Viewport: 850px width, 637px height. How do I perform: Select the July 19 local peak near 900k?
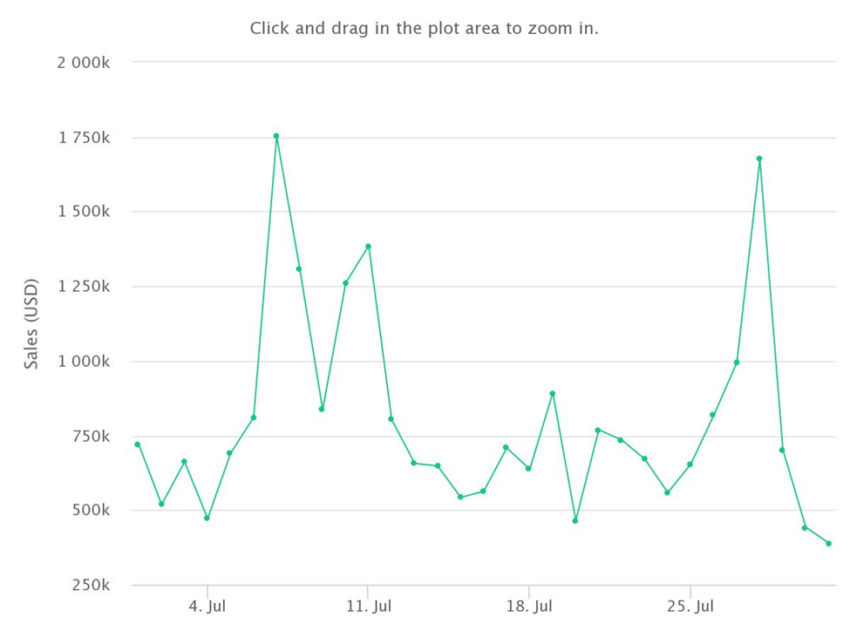tap(553, 394)
